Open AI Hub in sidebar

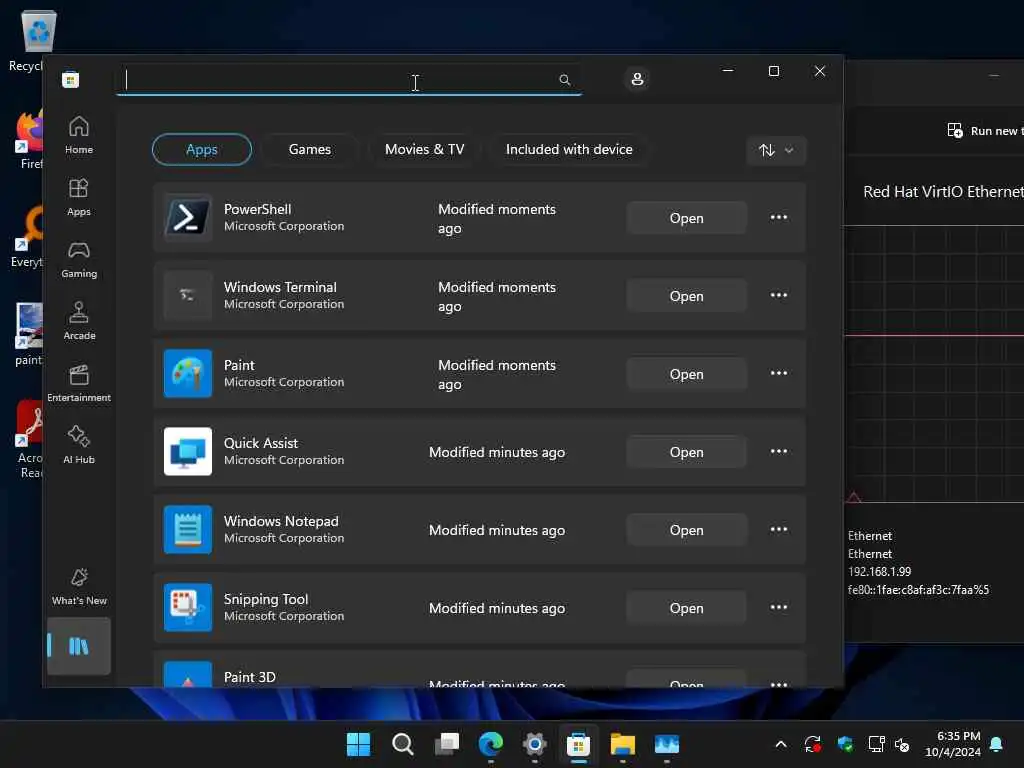[x=79, y=445]
